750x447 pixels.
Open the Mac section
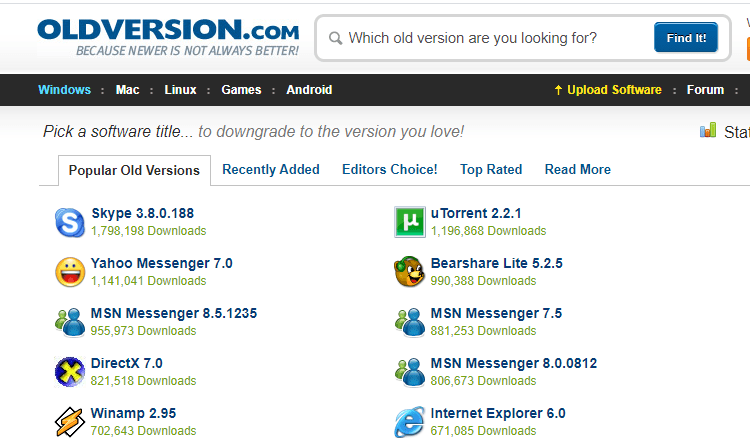(127, 90)
